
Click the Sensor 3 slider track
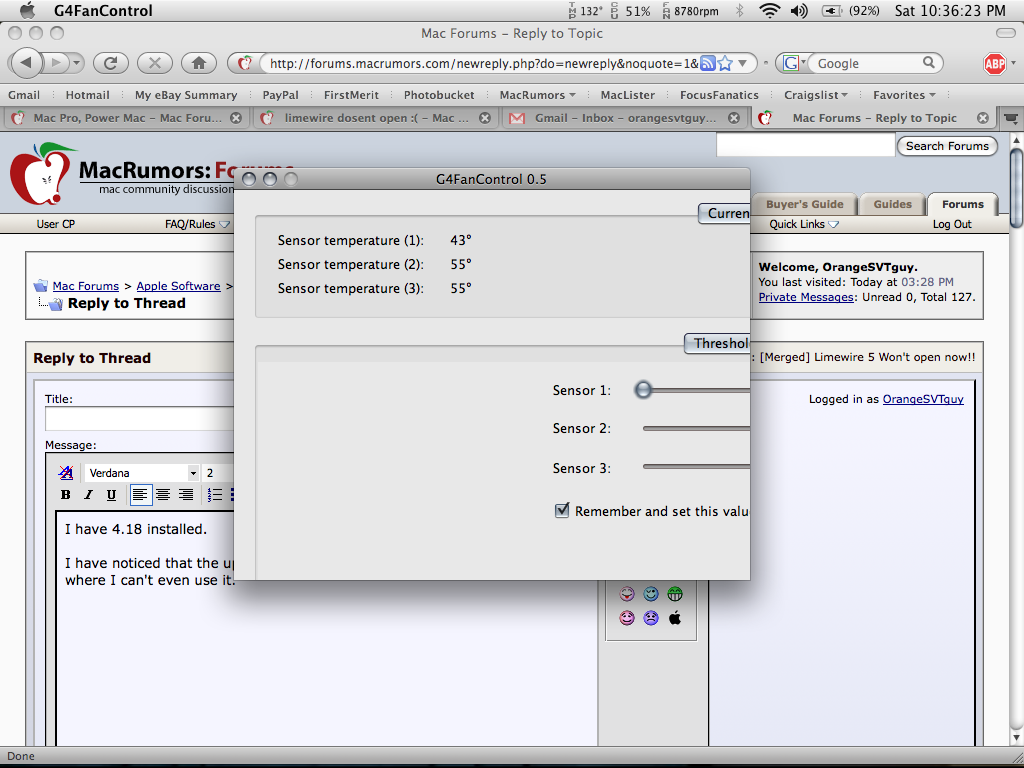(x=696, y=467)
